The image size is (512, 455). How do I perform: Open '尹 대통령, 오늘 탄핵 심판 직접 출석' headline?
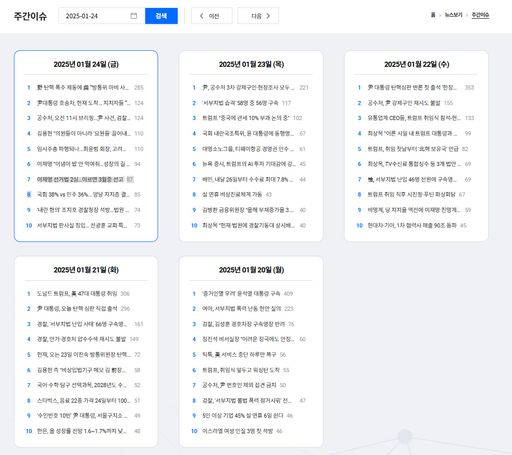click(77, 309)
